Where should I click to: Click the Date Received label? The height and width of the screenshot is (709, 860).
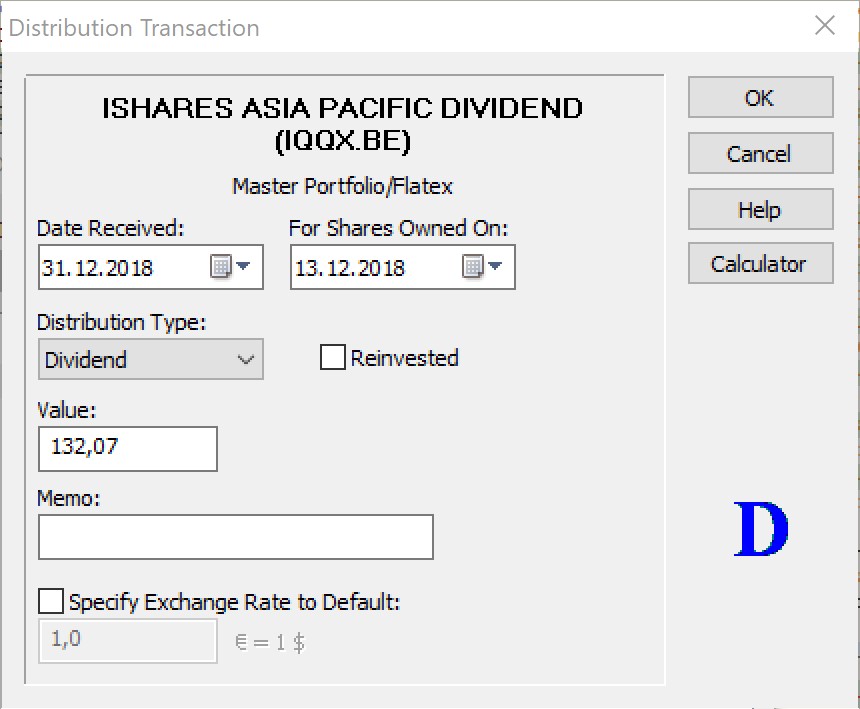click(110, 228)
